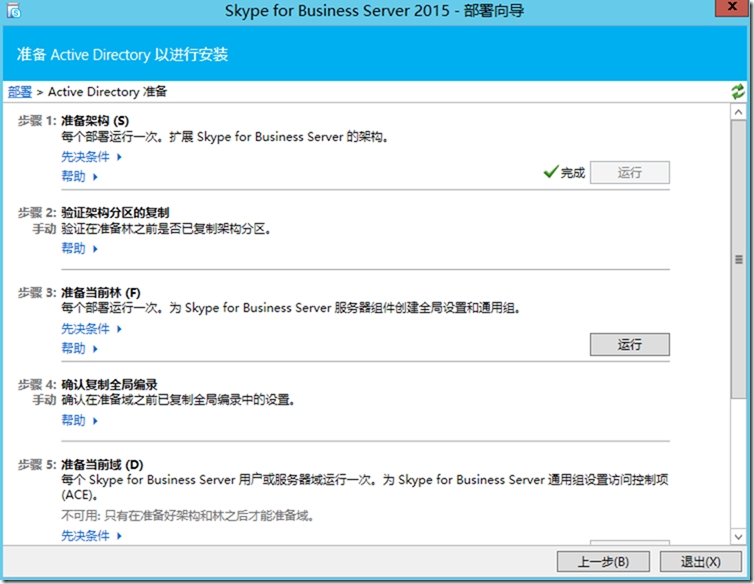Close the deployment wizard window
This screenshot has height=584, width=754.
pos(732,7)
